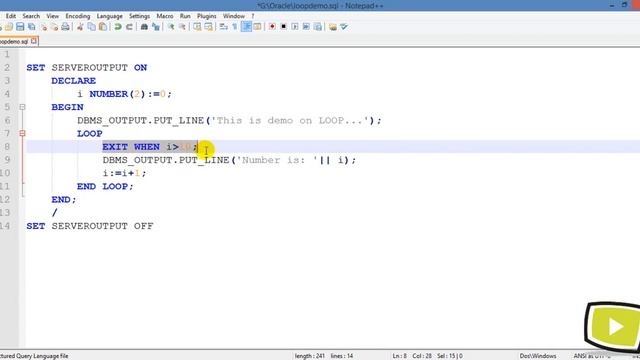640x360 pixels.
Task: Open Replace dialog from the toolbar icon
Action: tap(156, 27)
